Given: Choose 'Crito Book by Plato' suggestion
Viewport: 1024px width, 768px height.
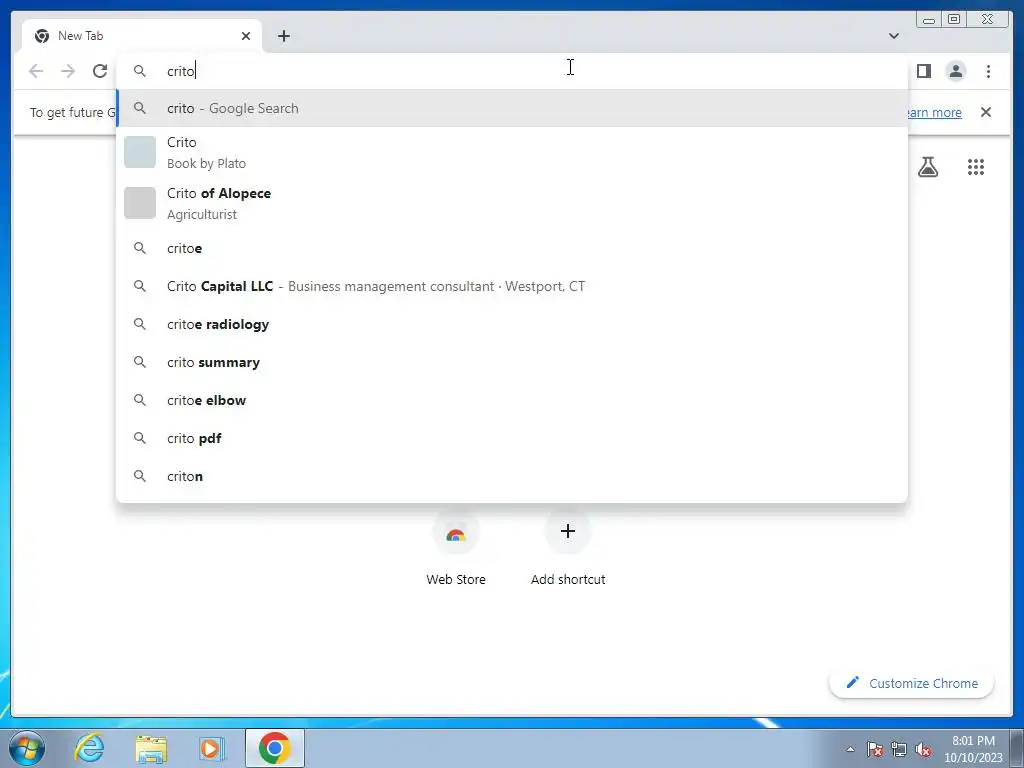Looking at the screenshot, I should pyautogui.click(x=512, y=152).
